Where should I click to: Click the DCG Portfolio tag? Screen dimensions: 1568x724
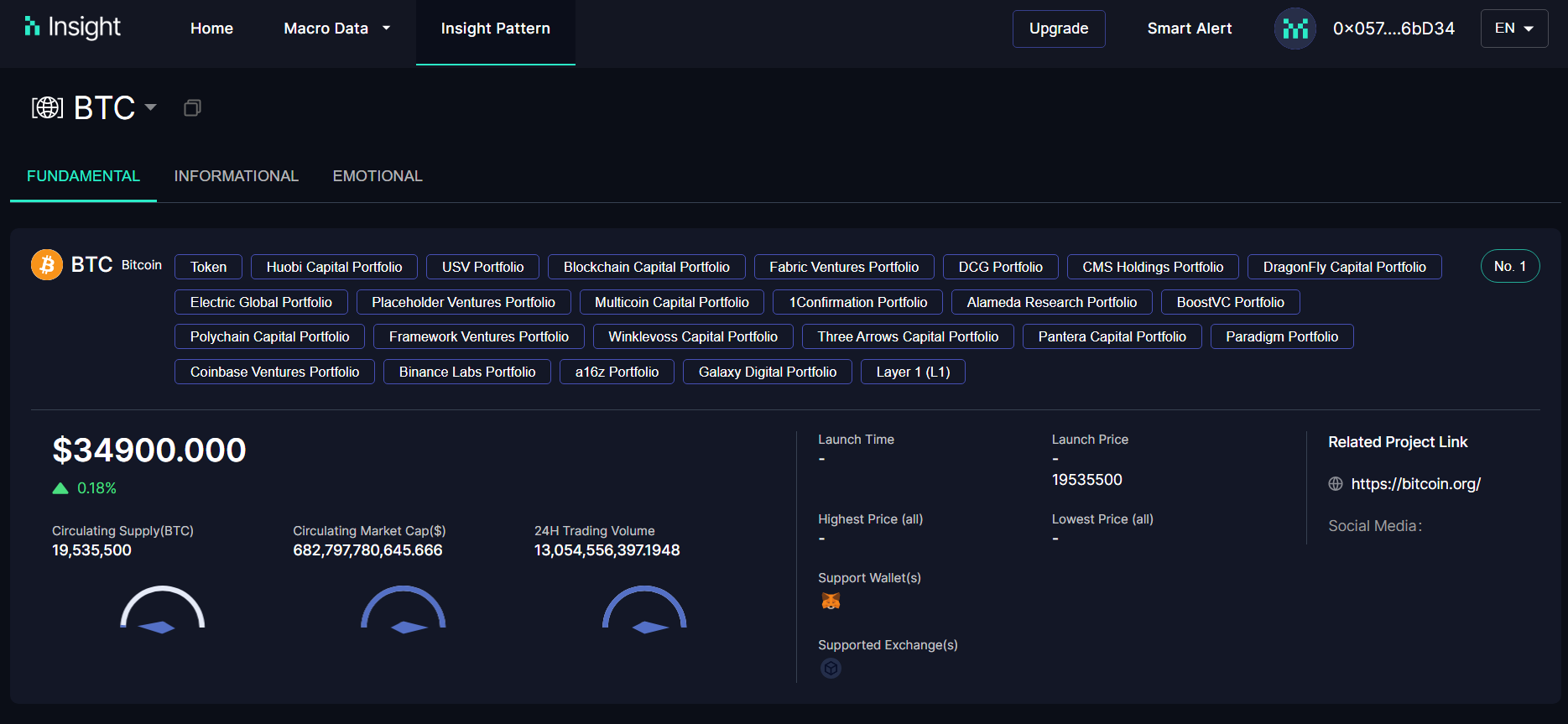1001,267
